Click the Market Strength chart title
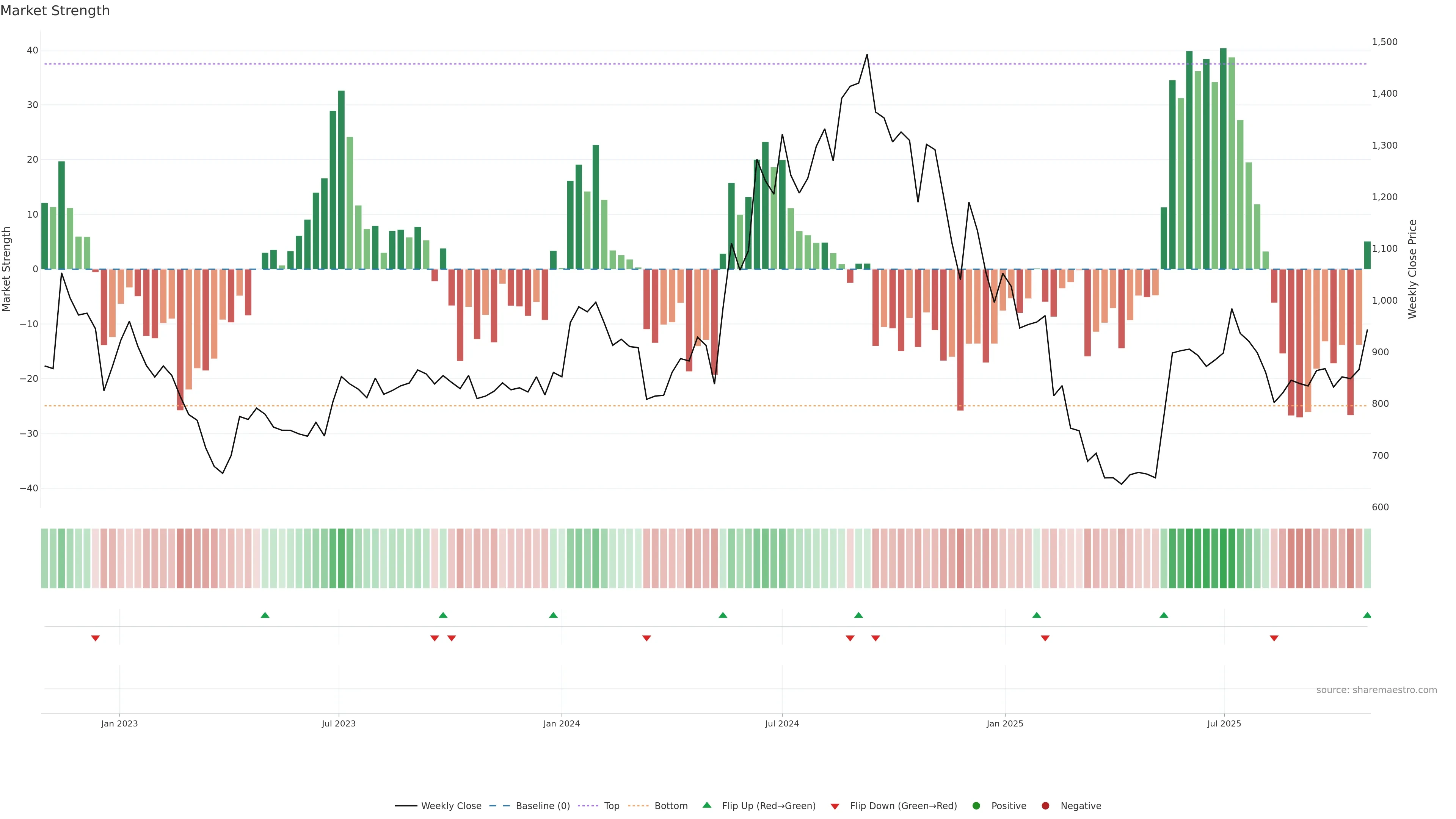 (55, 11)
